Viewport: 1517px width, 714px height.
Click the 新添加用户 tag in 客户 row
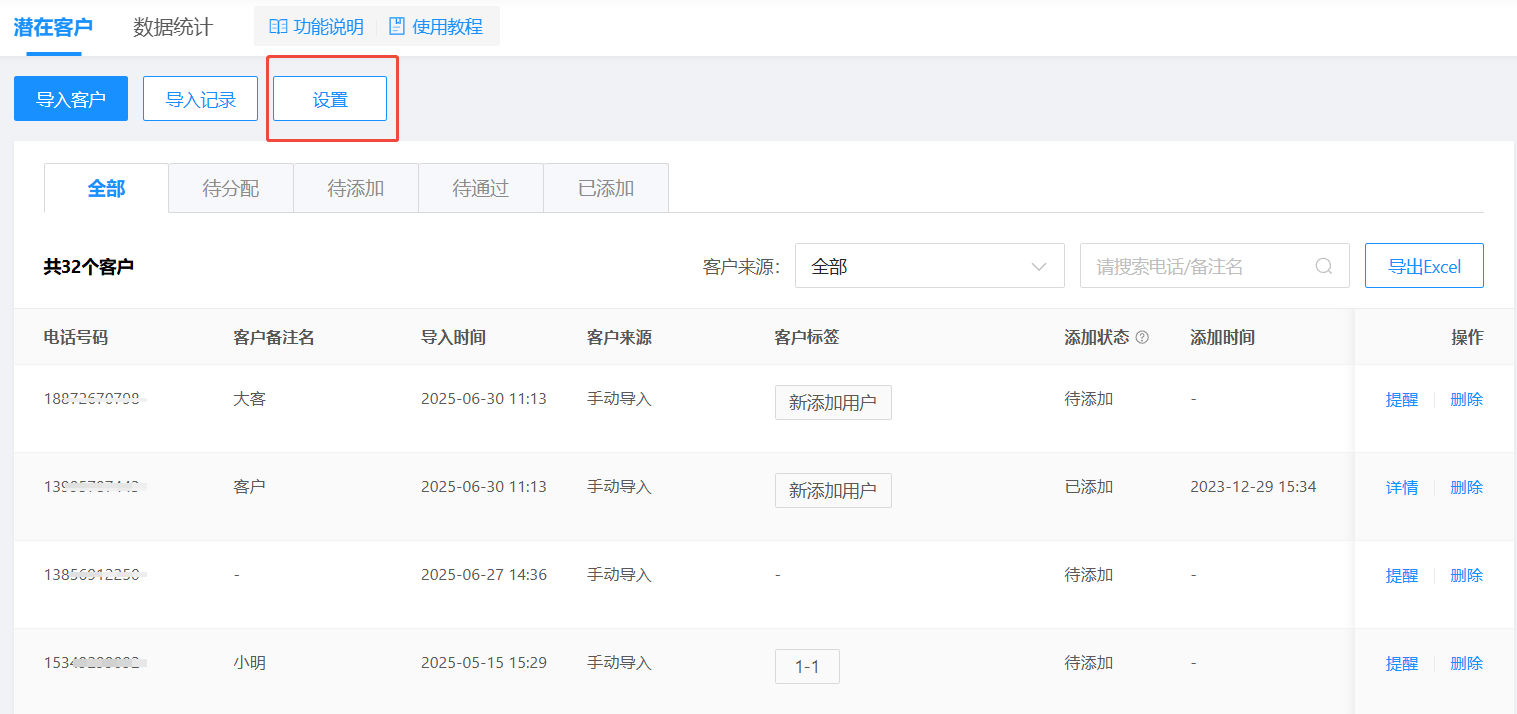point(833,491)
